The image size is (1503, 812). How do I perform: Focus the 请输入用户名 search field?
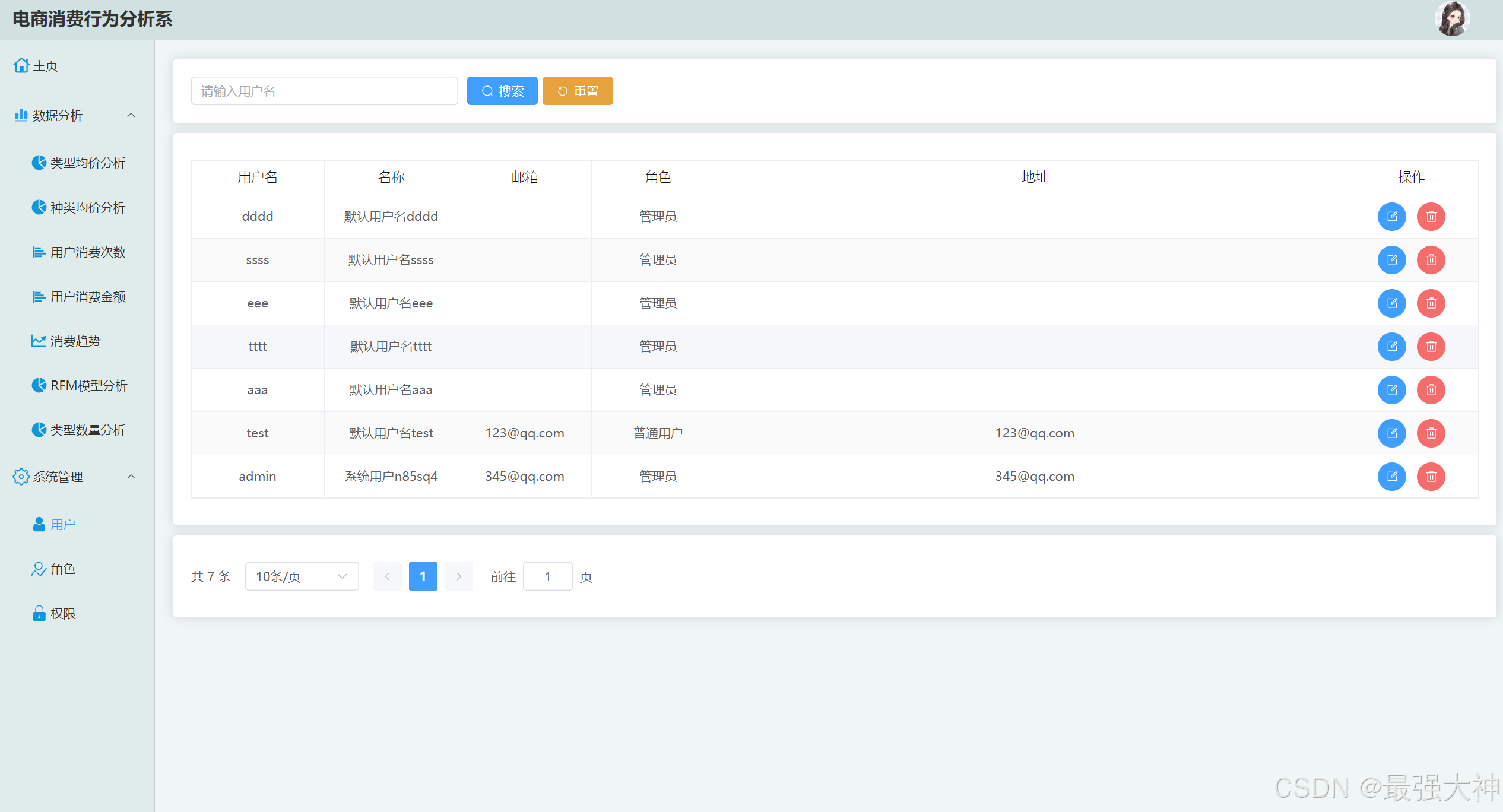(325, 91)
